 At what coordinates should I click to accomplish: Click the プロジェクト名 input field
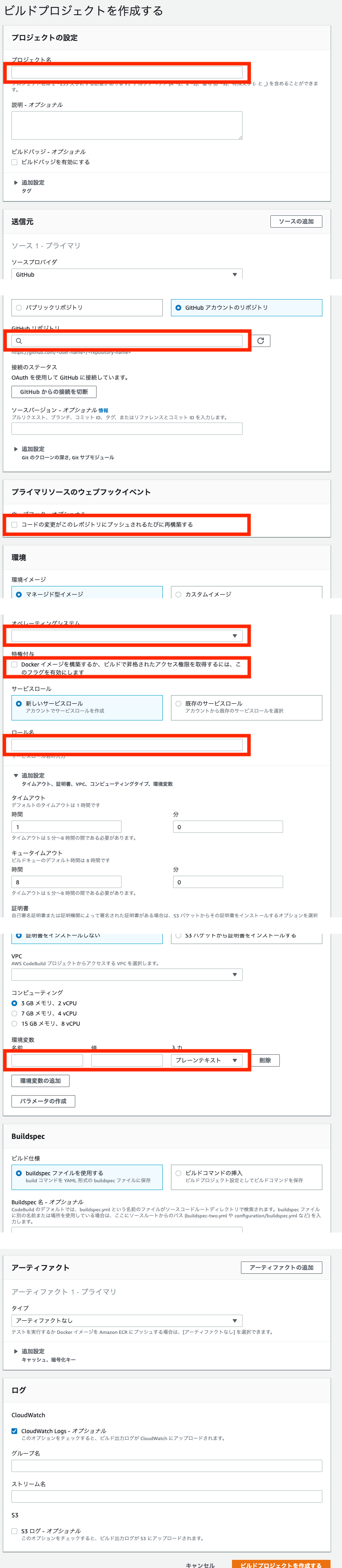coord(127,72)
